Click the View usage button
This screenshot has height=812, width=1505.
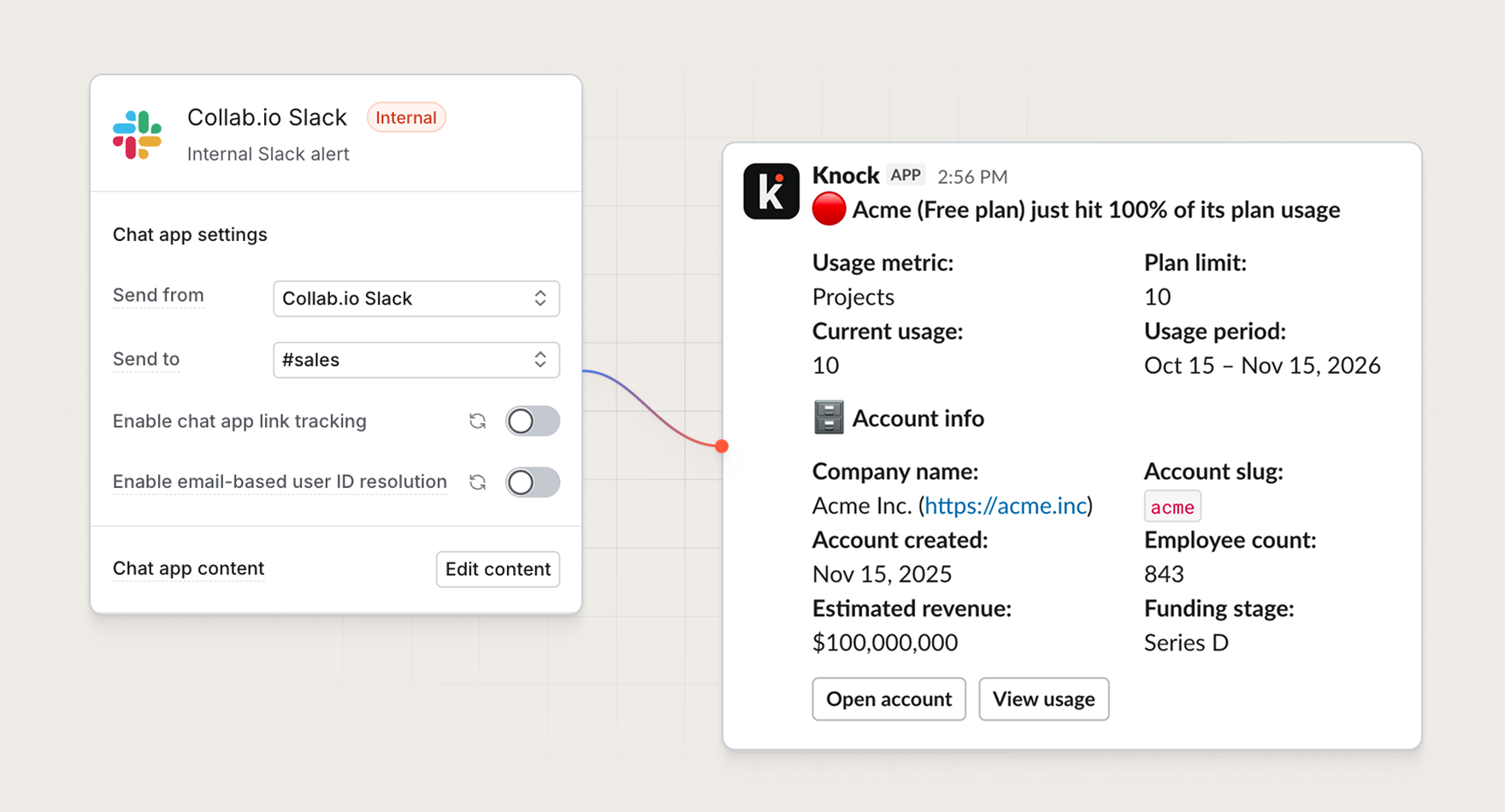click(1043, 699)
